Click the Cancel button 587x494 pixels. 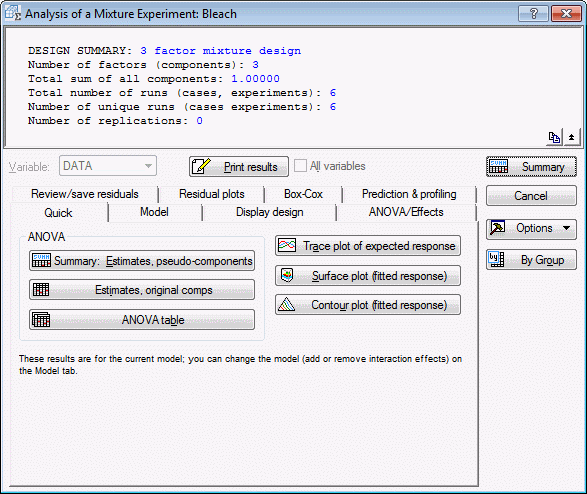pyautogui.click(x=531, y=195)
